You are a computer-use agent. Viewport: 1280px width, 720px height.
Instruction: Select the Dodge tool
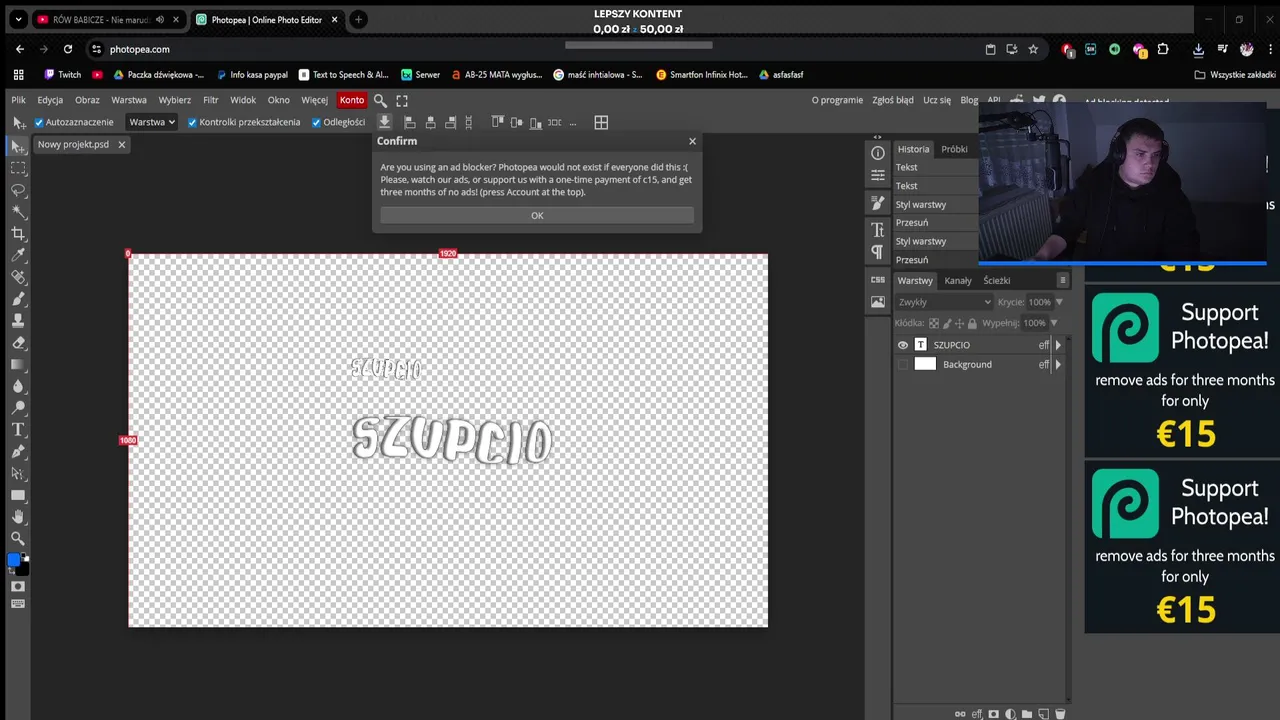pos(18,408)
